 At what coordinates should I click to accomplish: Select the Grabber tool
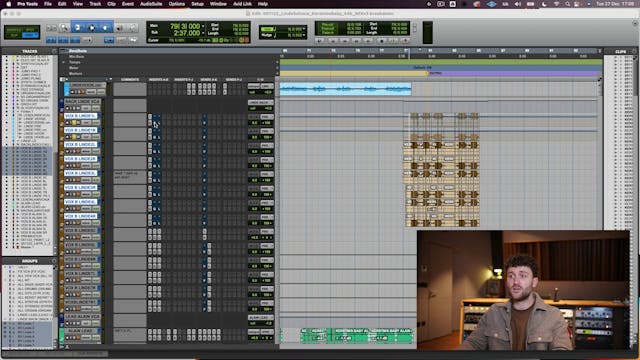(x=105, y=27)
